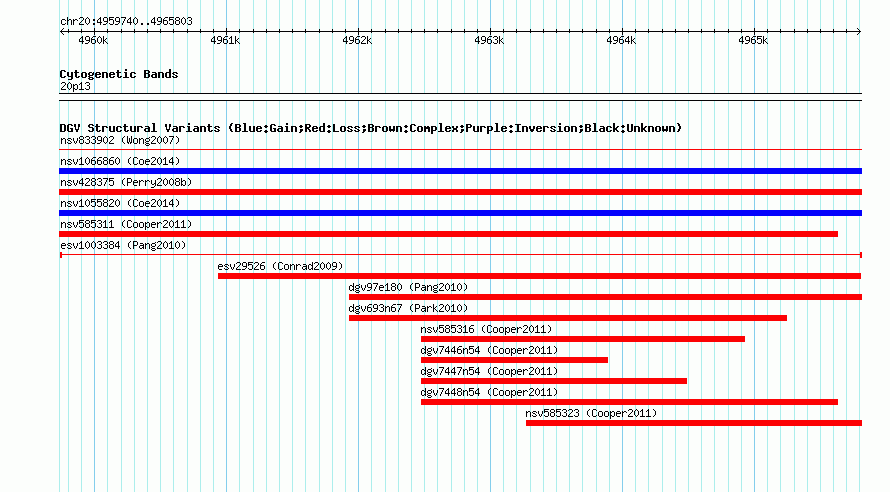Screen dimensions: 890x492
Task: Click the 4961k ruler label
Action: point(225,40)
